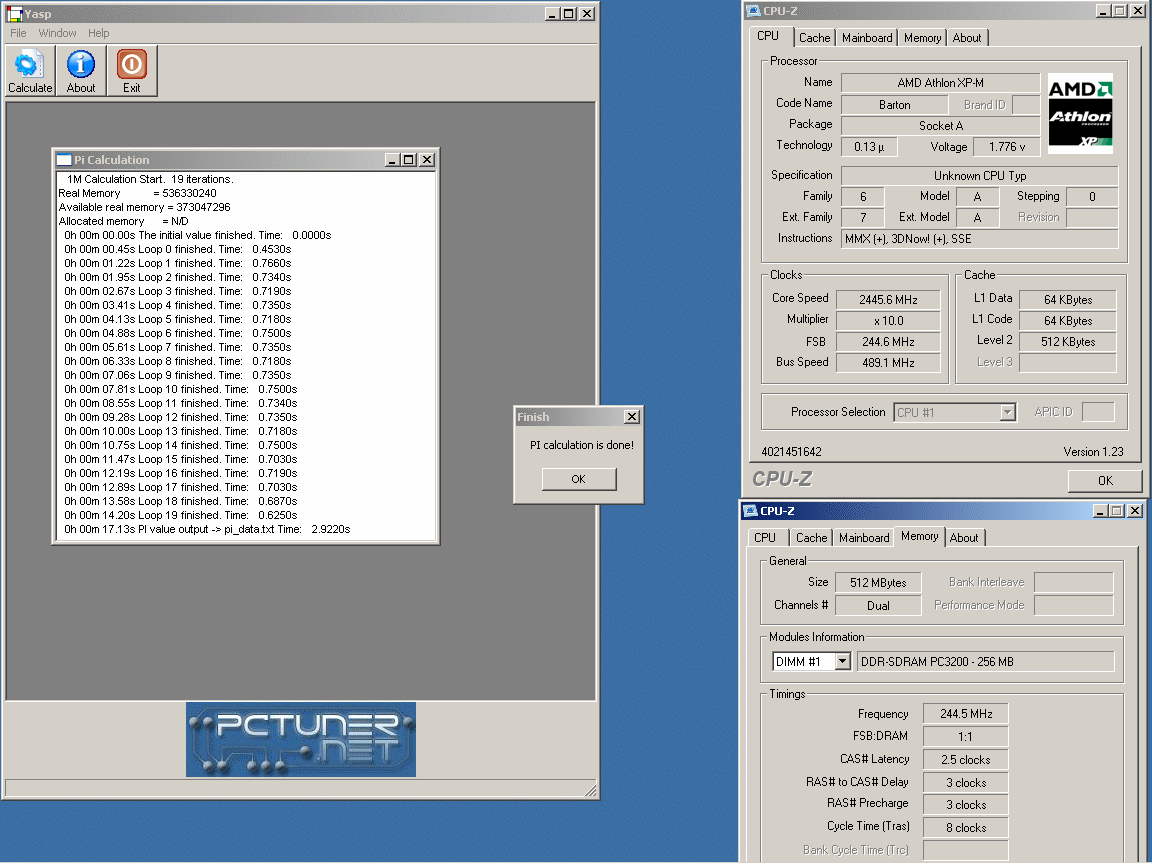Click 'Real Memory = 536330240' line
The height and width of the screenshot is (864, 1152).
click(x=137, y=193)
